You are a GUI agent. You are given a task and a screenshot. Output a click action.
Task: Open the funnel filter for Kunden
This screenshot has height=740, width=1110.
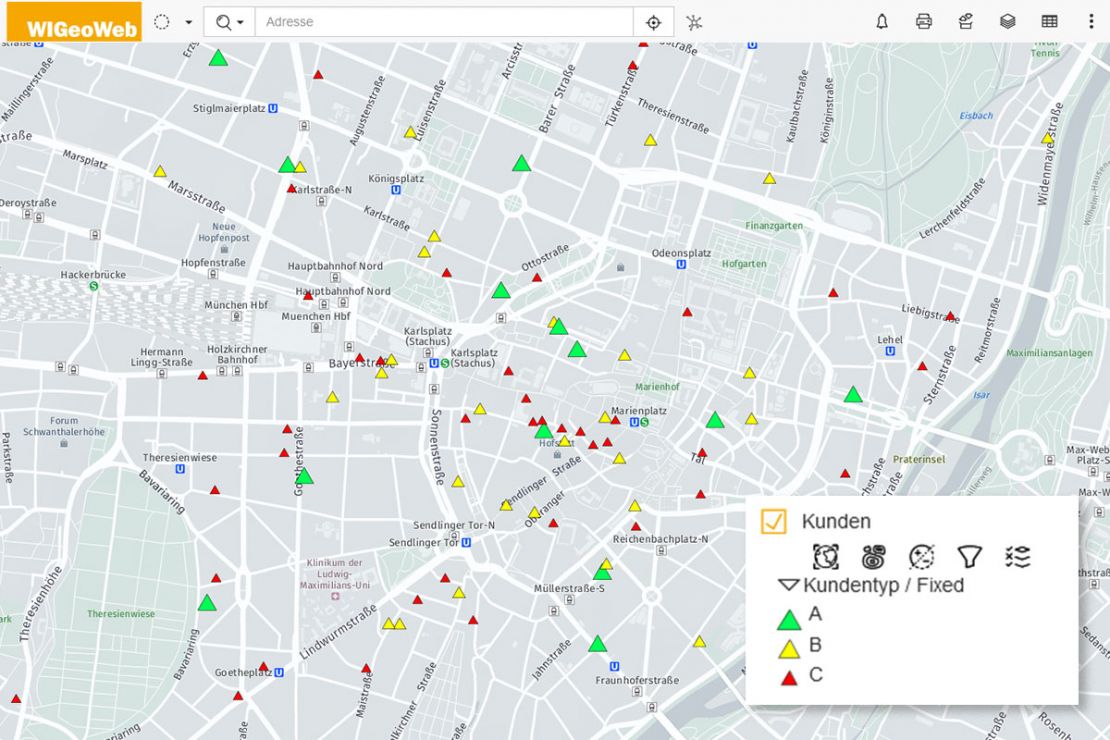coord(969,557)
